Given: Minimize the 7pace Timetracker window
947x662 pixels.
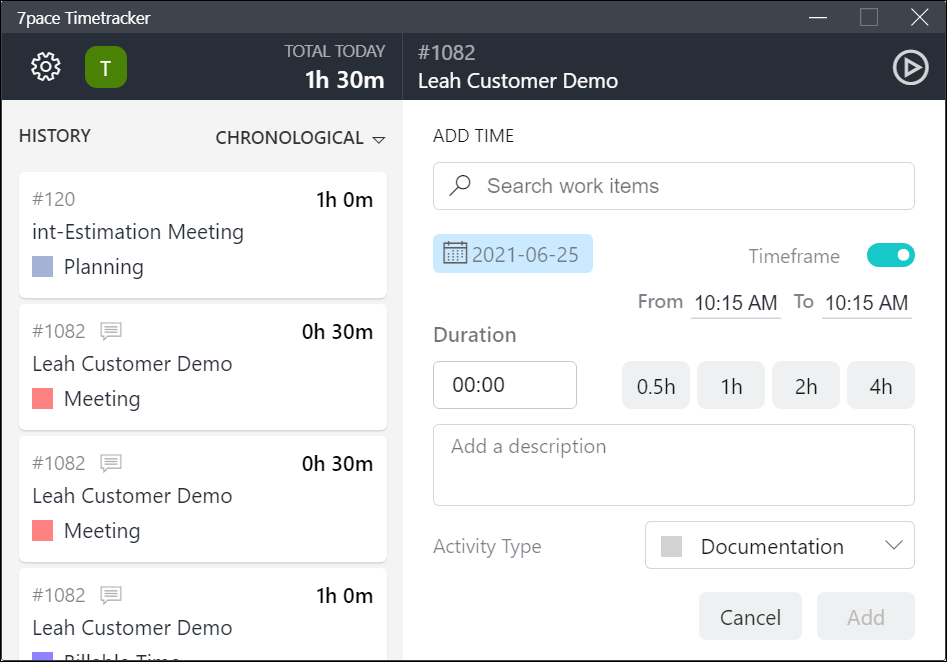Looking at the screenshot, I should 818,18.
